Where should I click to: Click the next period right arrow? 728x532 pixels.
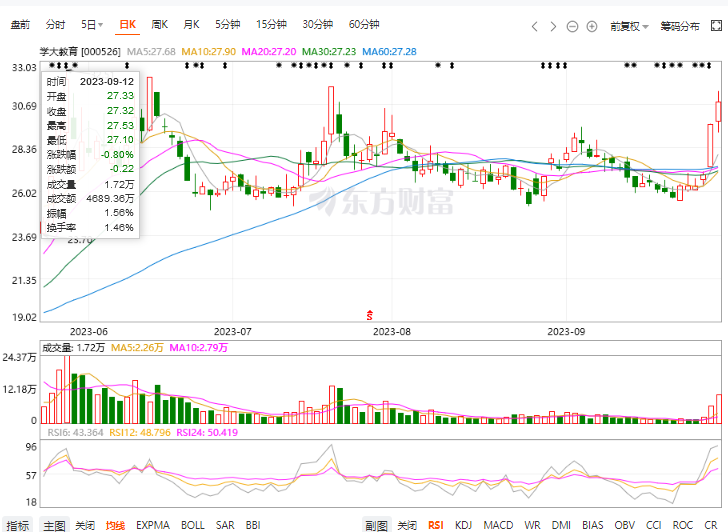(x=553, y=26)
